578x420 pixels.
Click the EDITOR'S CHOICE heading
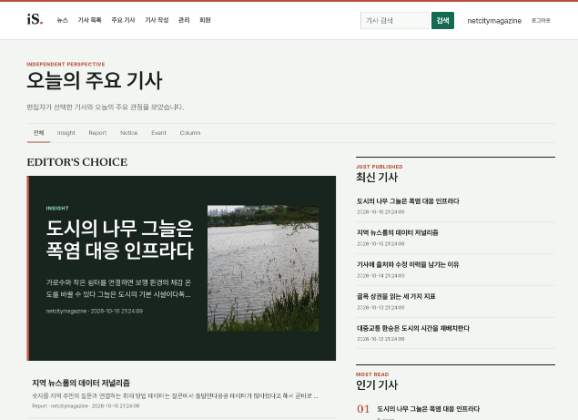77,162
